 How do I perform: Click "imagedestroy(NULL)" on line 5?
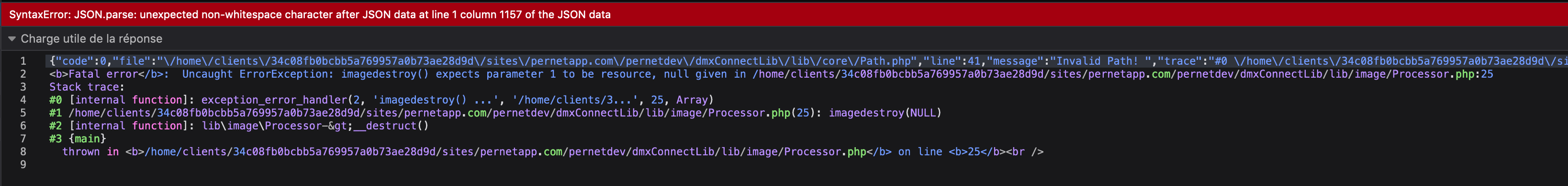(885, 113)
